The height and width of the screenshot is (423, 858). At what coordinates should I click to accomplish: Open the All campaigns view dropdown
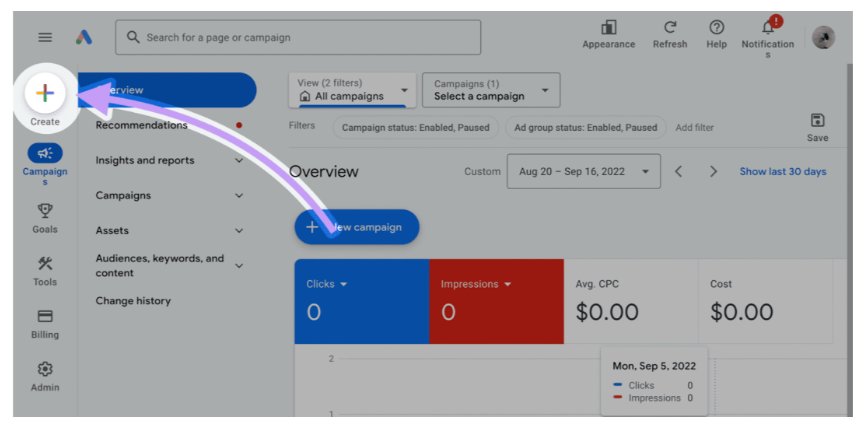(352, 90)
